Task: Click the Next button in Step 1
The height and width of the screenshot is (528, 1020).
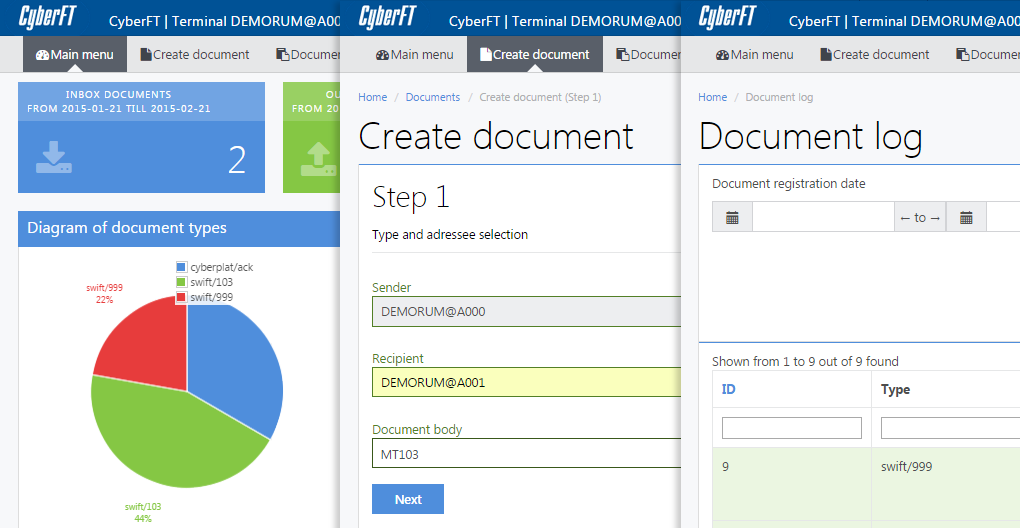Action: pyautogui.click(x=407, y=499)
